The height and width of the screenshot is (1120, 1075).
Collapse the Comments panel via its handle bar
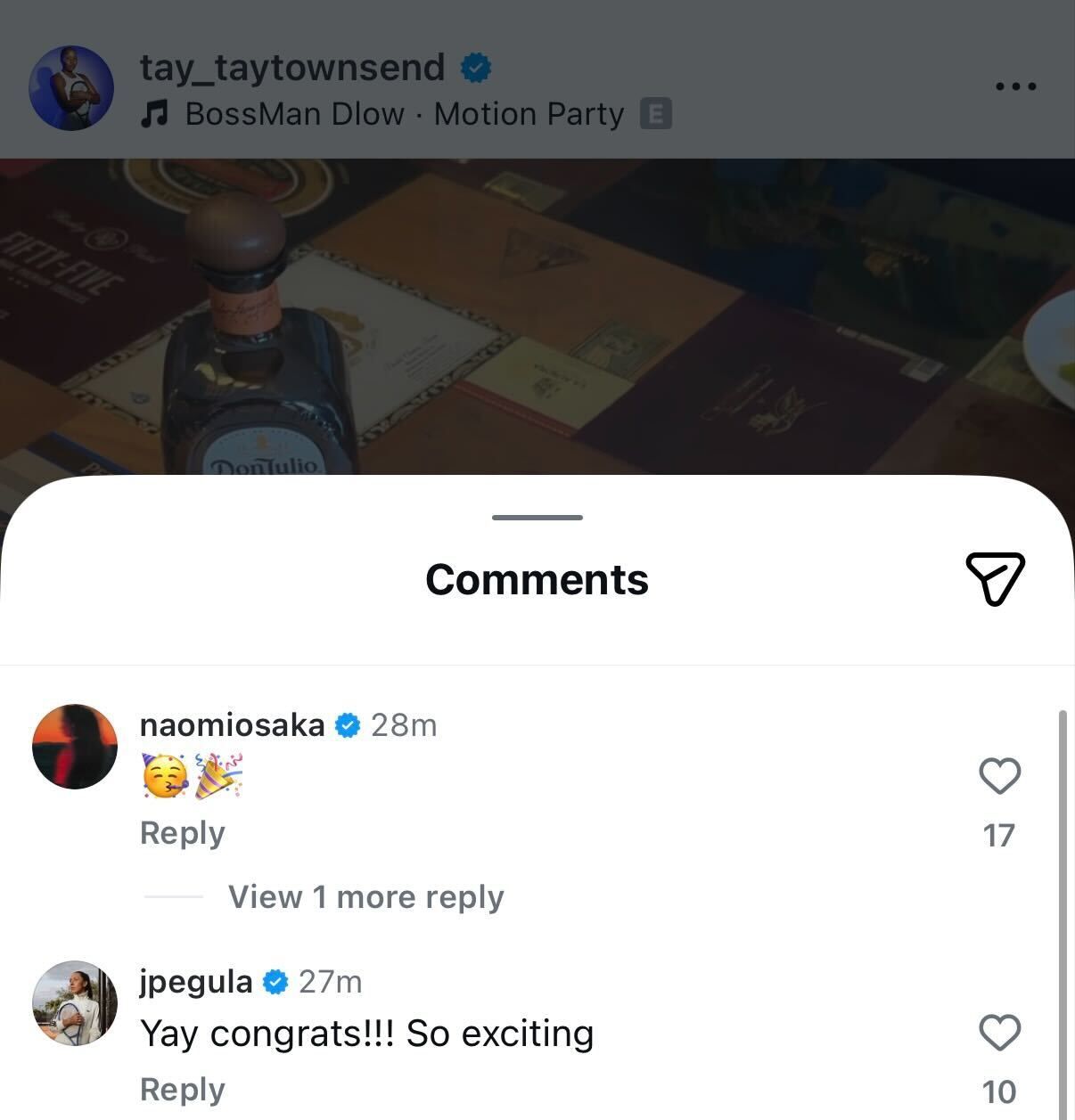(x=536, y=517)
